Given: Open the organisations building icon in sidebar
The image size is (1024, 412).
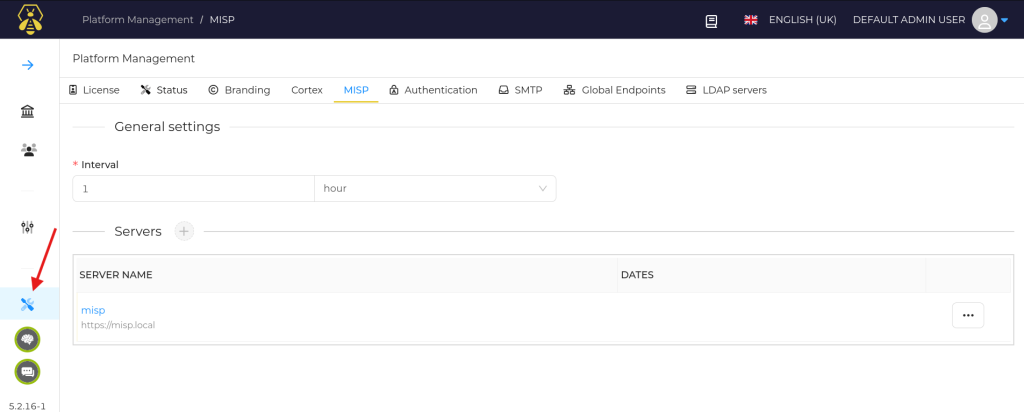Looking at the screenshot, I should (28, 111).
